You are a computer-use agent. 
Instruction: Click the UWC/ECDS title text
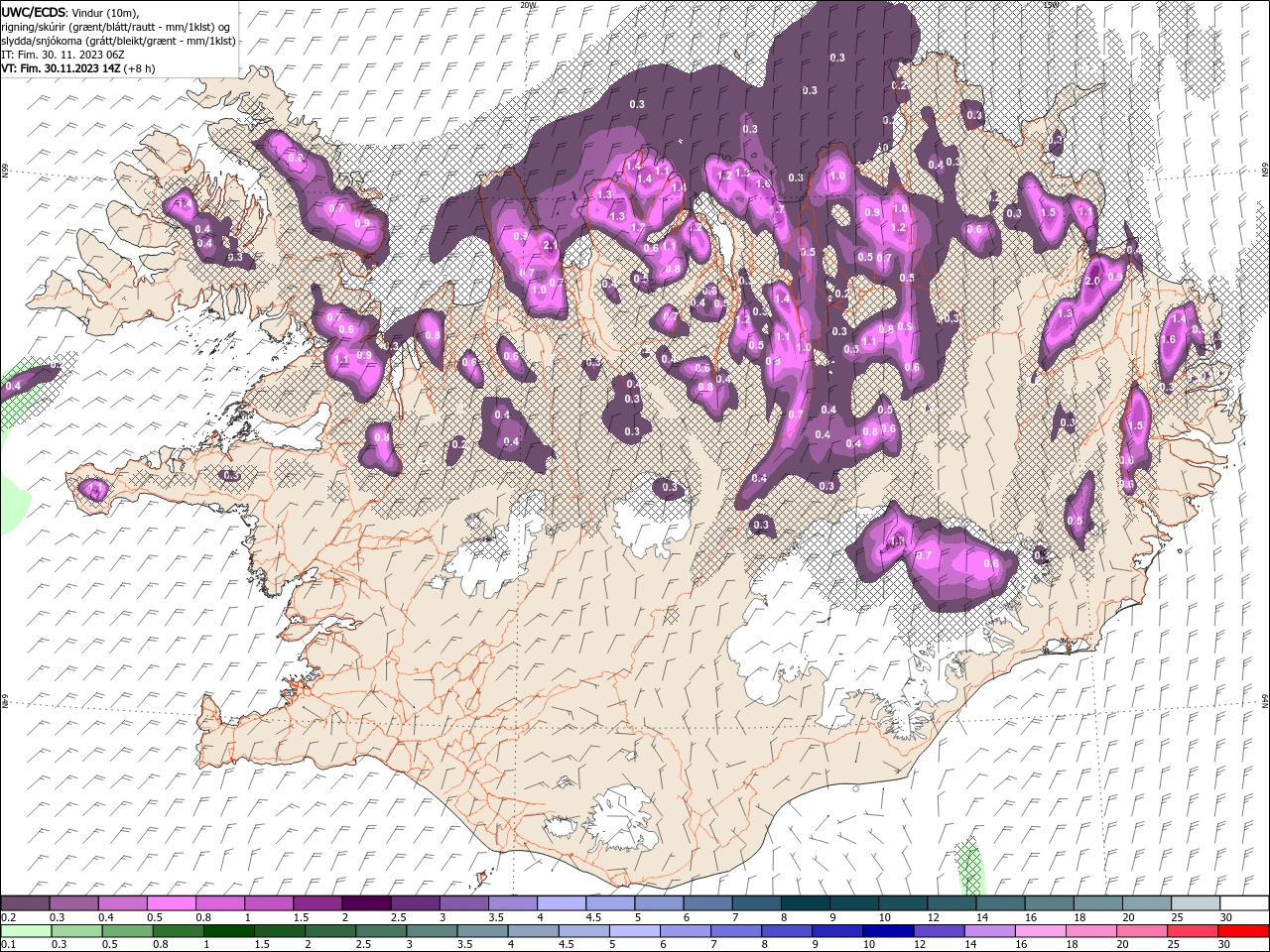33,11
